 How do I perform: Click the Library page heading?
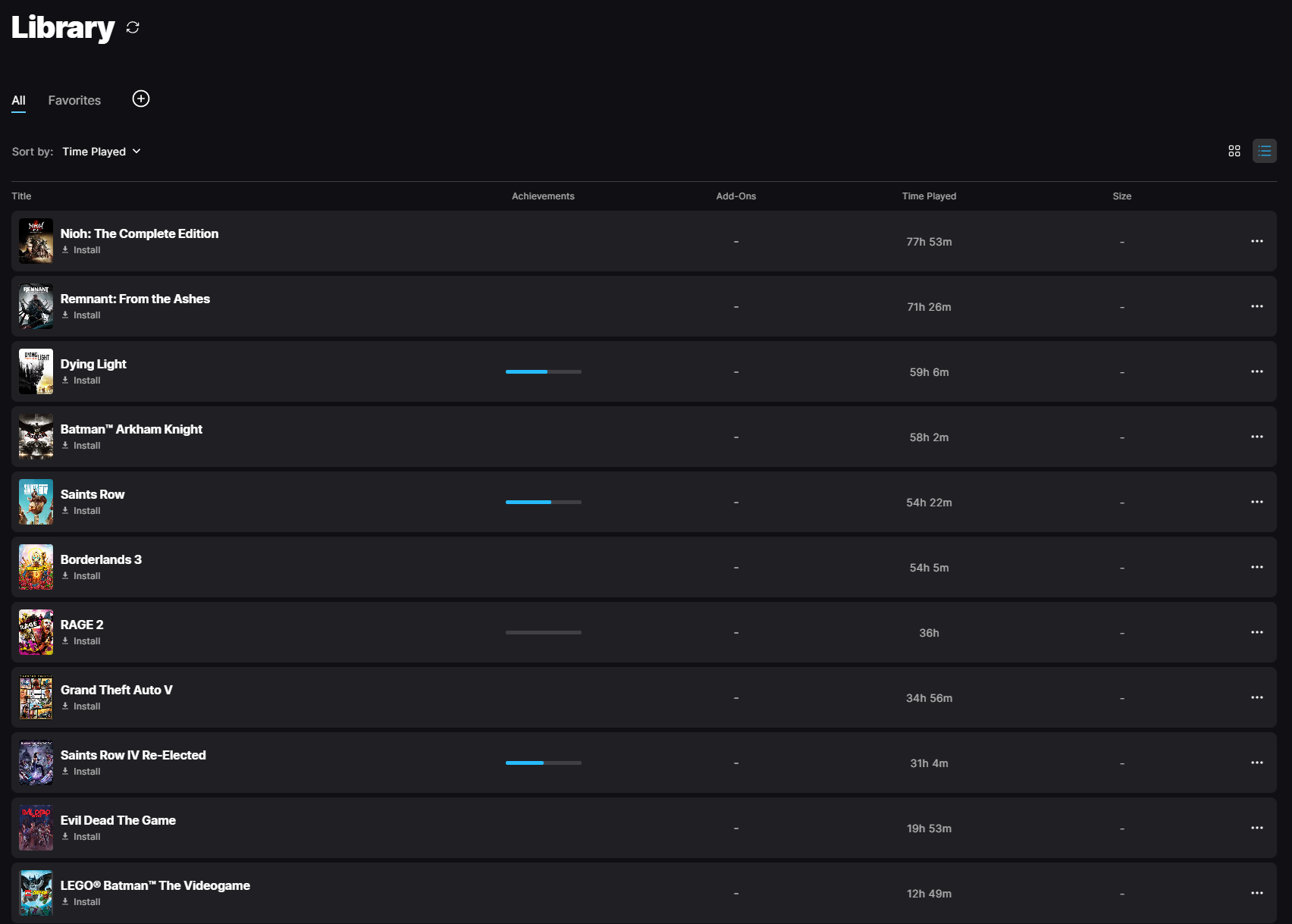tap(63, 28)
